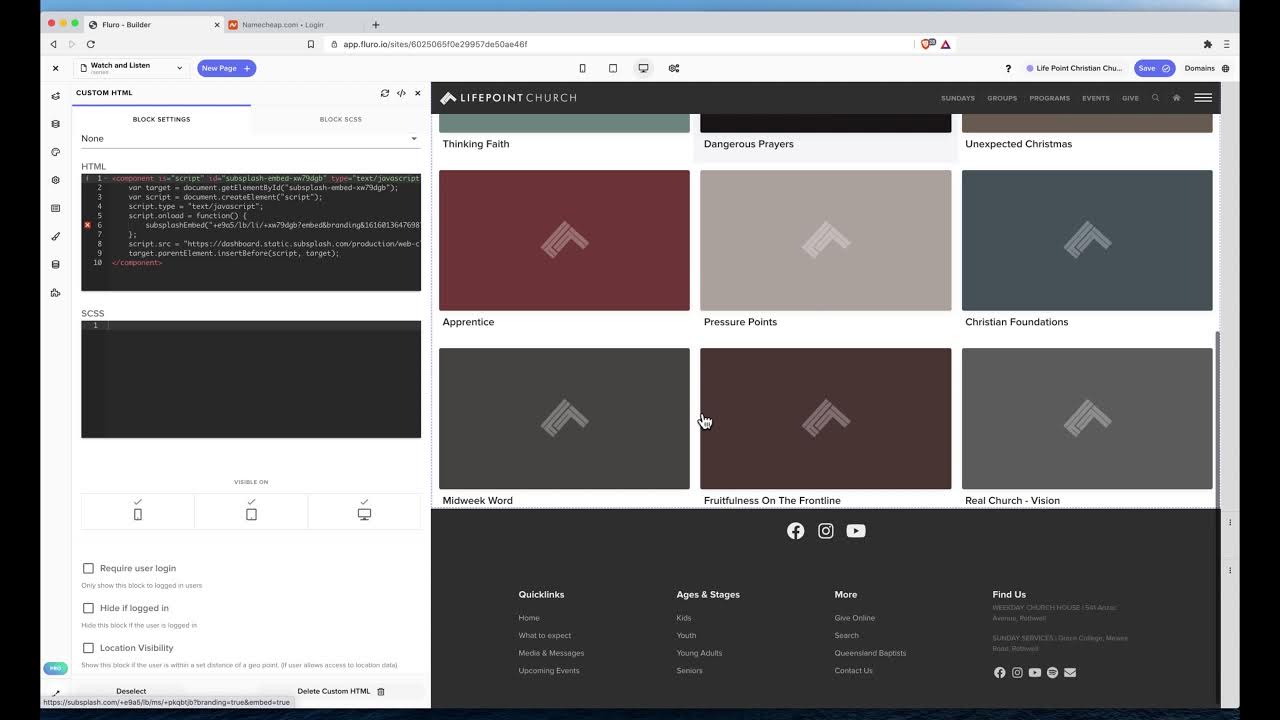Click the error marker on line 6
1280x720 pixels.
[87, 226]
